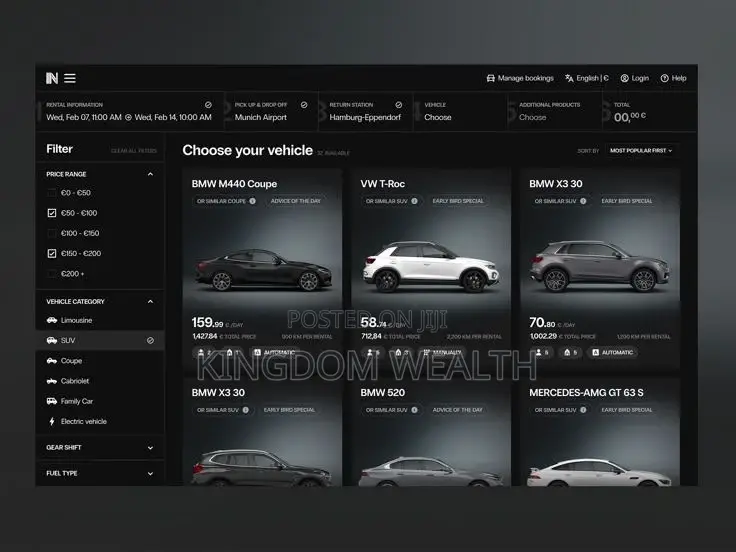Click the Return Station checkmark icon
Viewport: 736px width, 552px height.
pos(399,105)
